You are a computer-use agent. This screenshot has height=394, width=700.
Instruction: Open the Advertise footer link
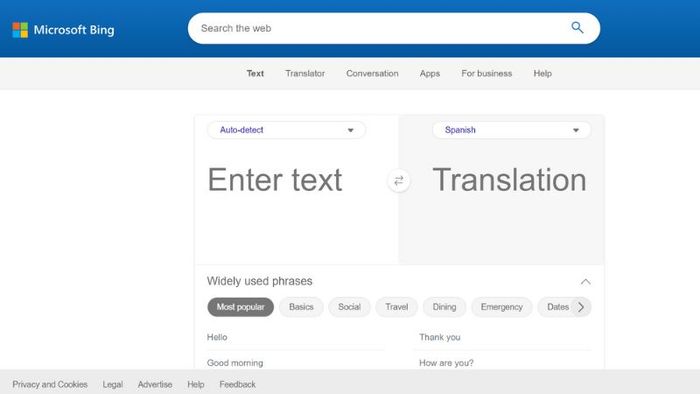155,384
